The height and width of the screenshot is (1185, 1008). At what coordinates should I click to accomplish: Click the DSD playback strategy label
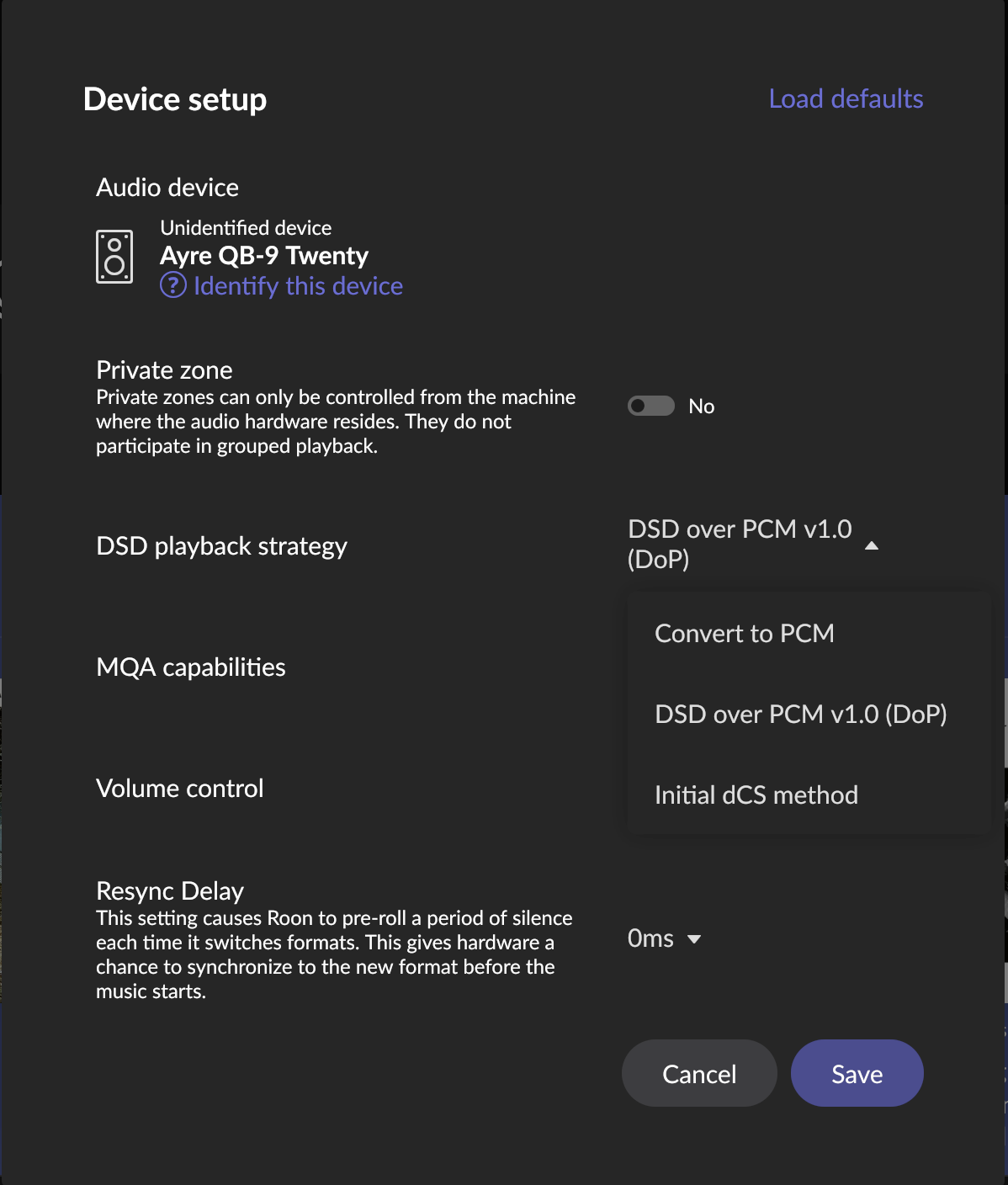coord(222,546)
